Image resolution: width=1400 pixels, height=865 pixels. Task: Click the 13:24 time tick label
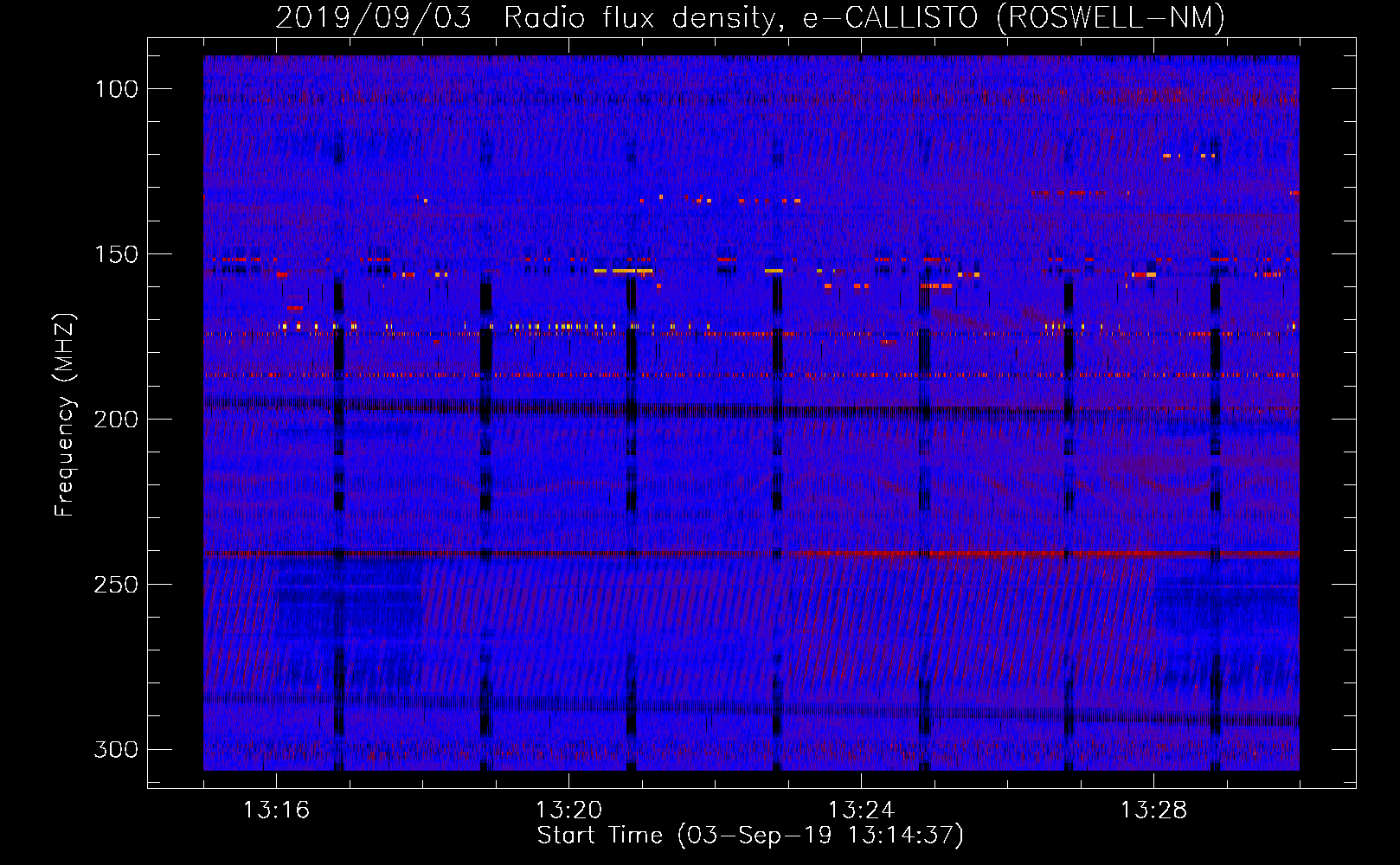[861, 811]
